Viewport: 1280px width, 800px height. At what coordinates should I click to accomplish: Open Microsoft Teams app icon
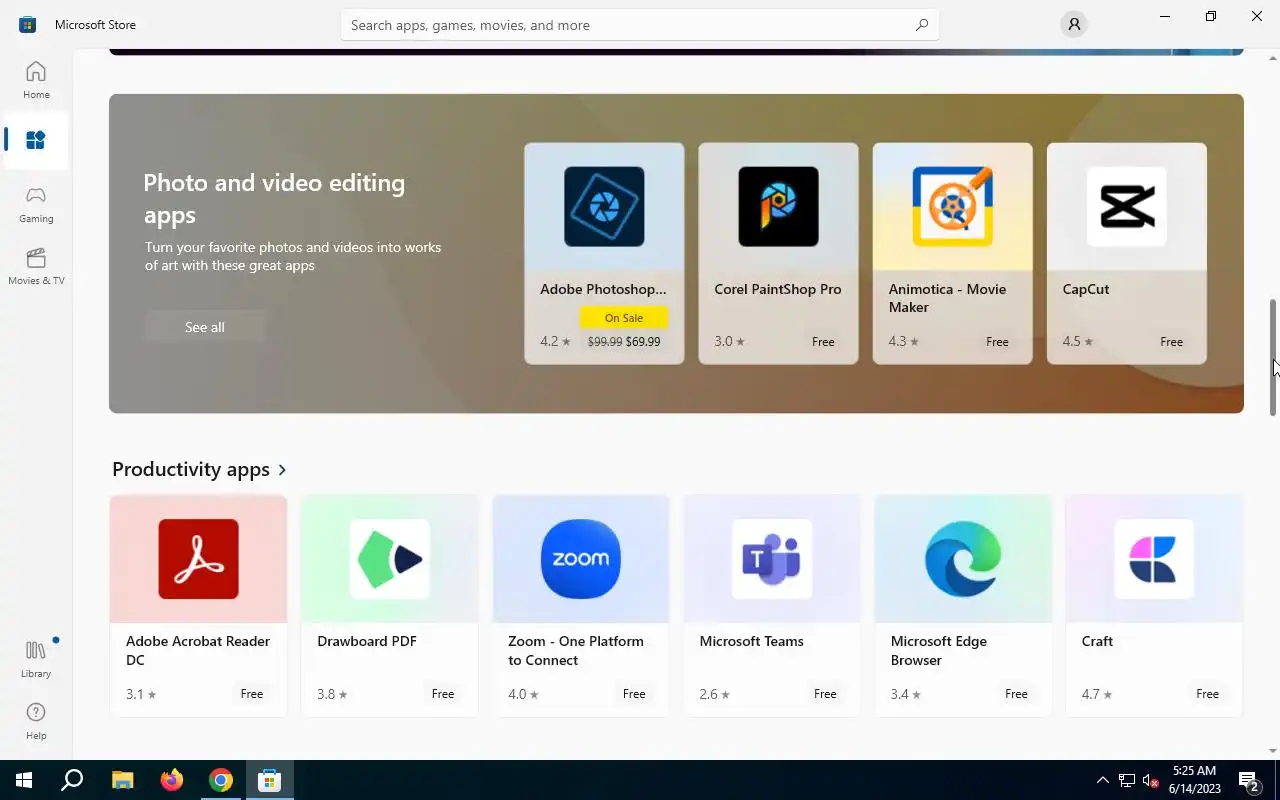point(771,558)
